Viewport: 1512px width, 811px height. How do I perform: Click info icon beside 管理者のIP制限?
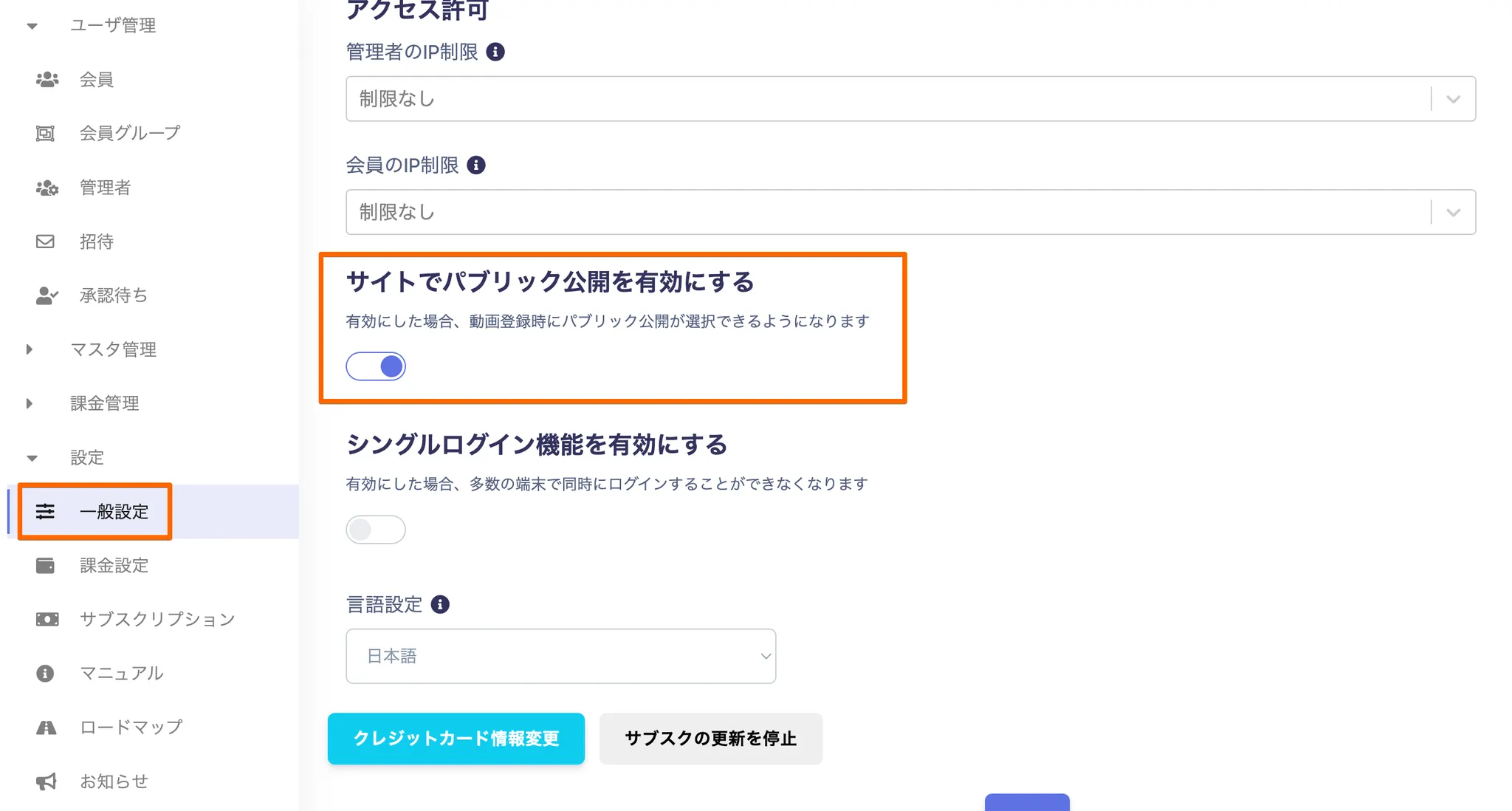[x=495, y=52]
